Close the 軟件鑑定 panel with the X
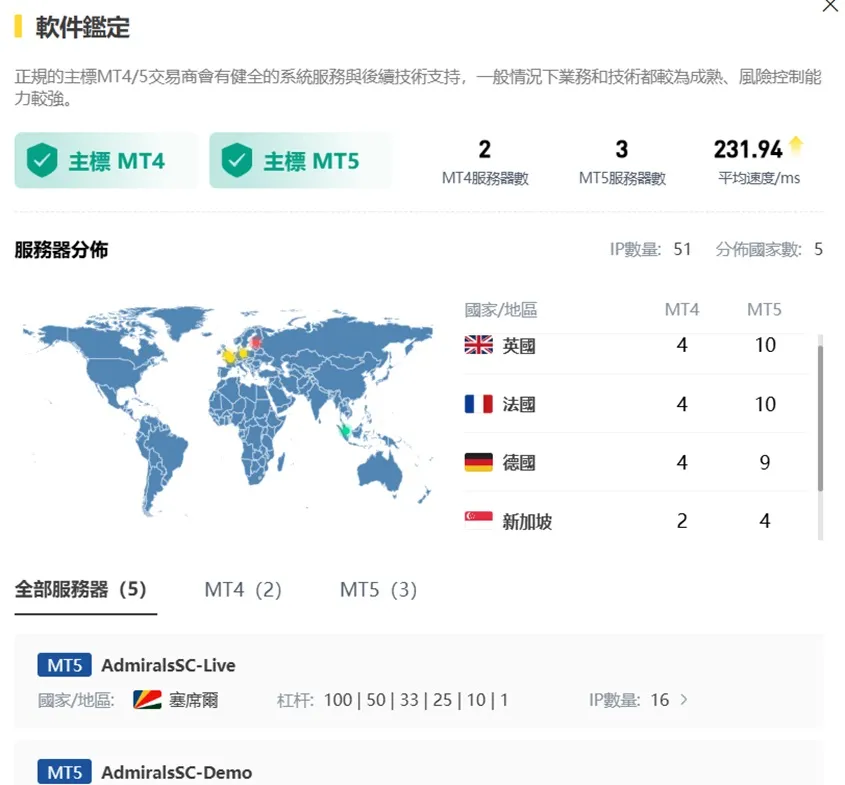The height and width of the screenshot is (785, 845). [830, 5]
